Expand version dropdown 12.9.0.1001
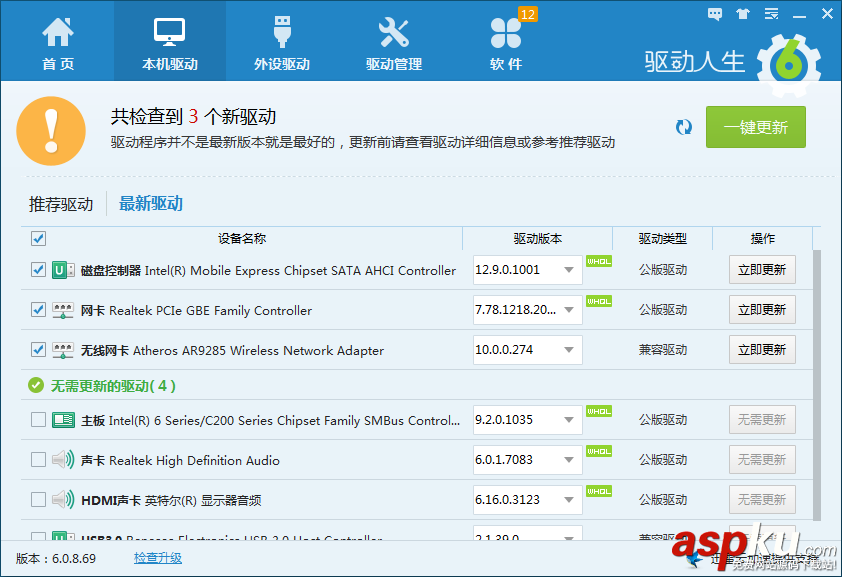Viewport: 842px width, 577px height. coord(569,270)
